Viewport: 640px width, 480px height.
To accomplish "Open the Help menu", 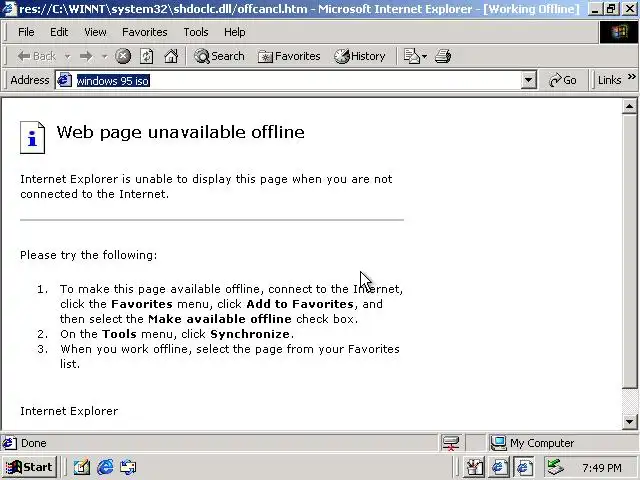I will [235, 32].
